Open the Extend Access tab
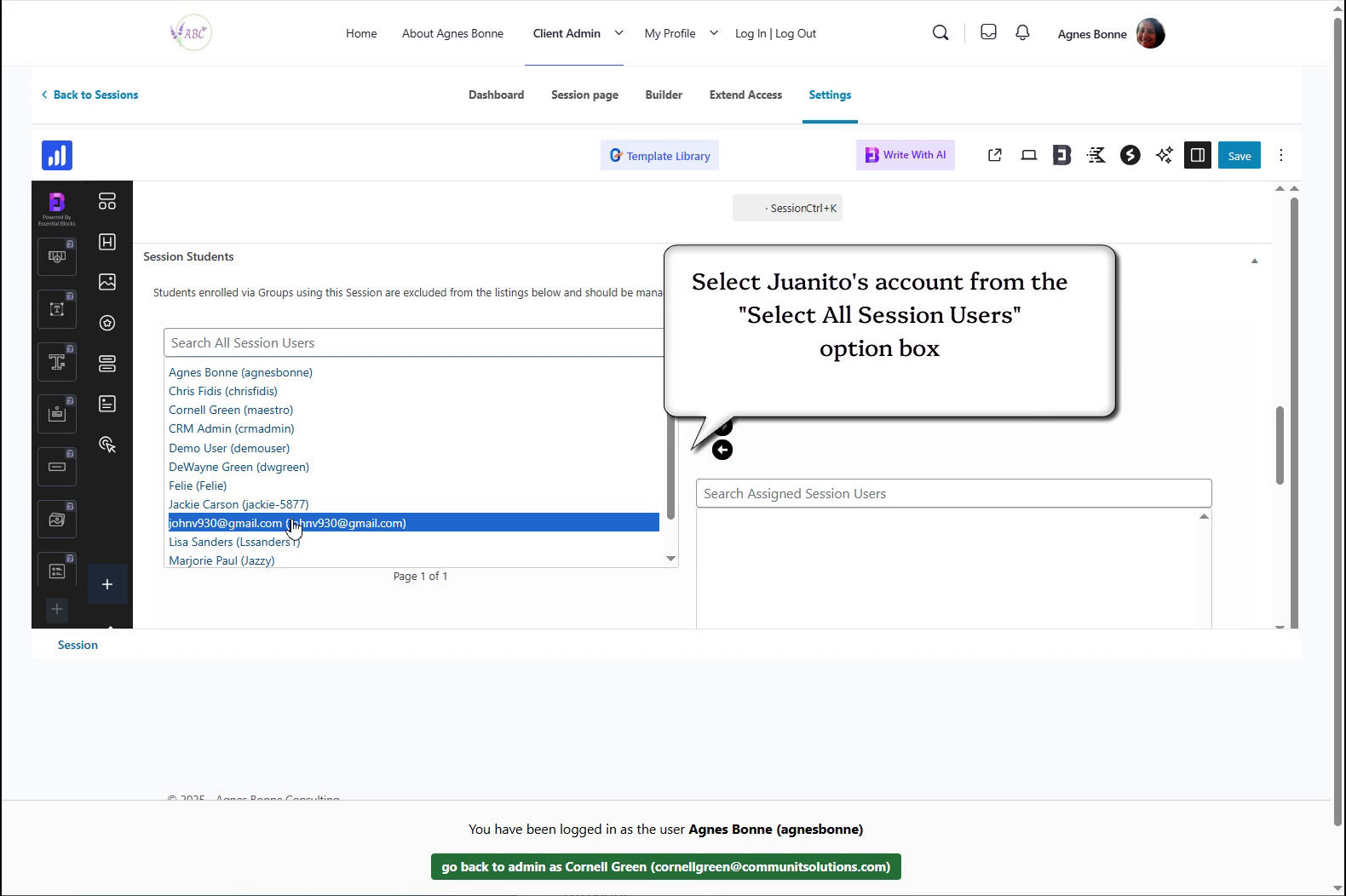The height and width of the screenshot is (896, 1346). [745, 95]
